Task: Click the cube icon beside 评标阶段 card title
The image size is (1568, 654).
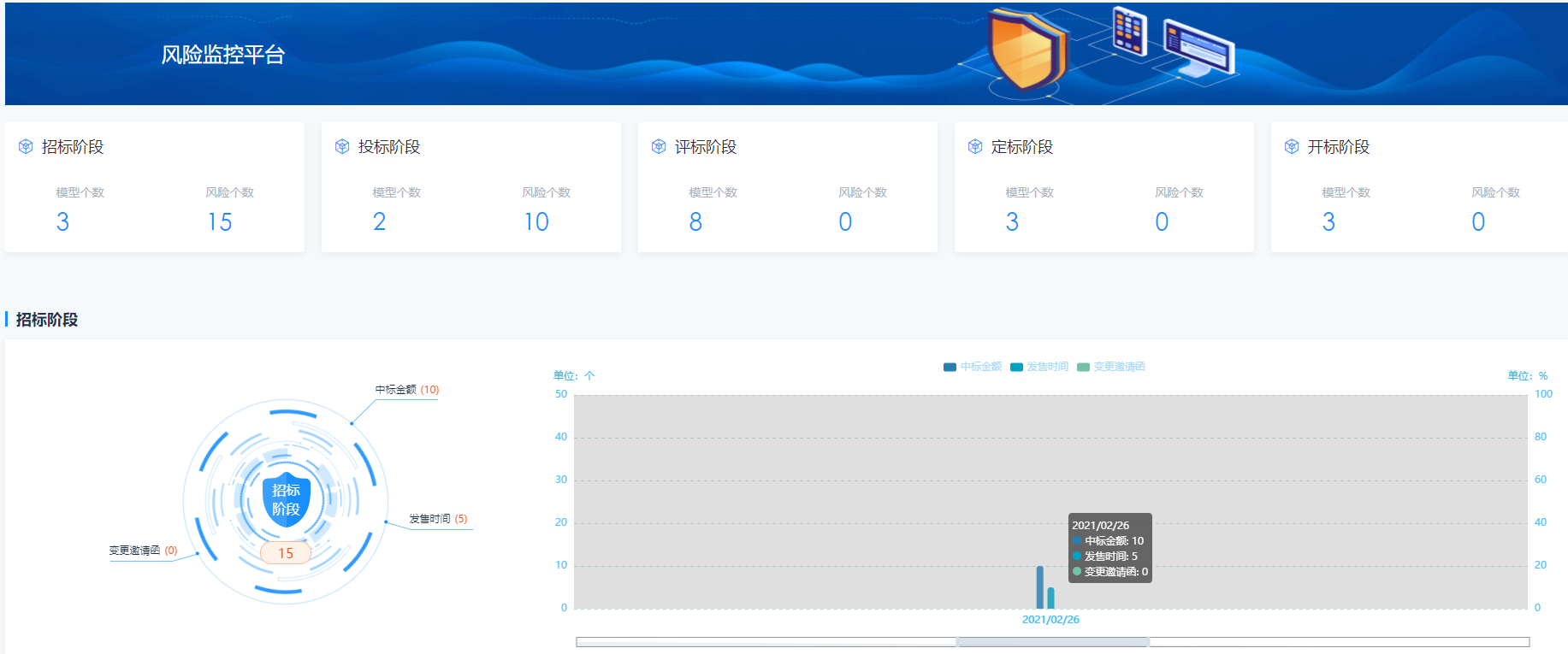Action: [x=659, y=146]
